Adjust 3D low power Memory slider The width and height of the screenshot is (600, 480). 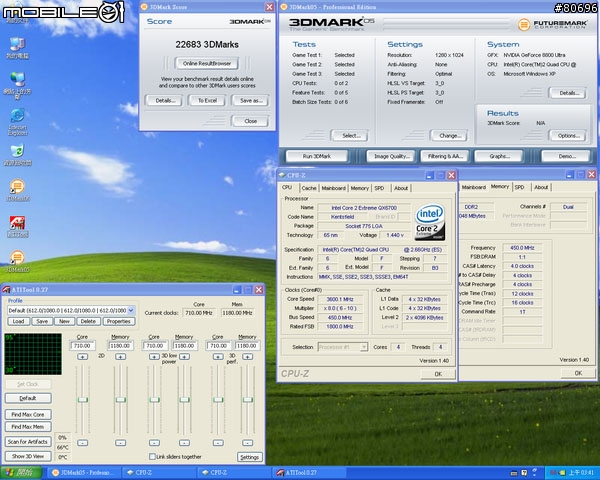pos(184,400)
